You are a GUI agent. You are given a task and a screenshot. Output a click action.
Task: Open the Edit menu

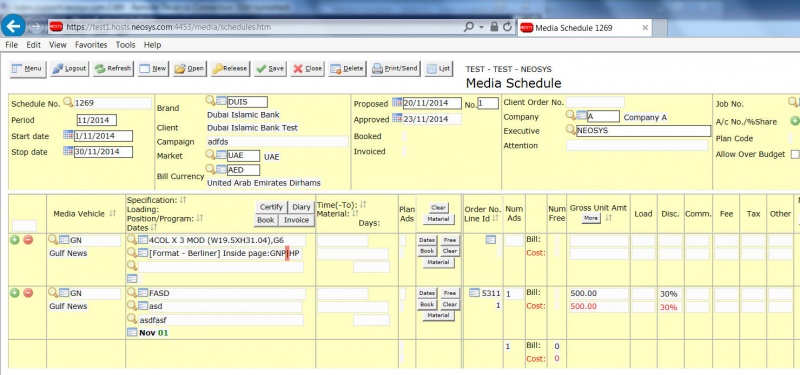[34, 45]
